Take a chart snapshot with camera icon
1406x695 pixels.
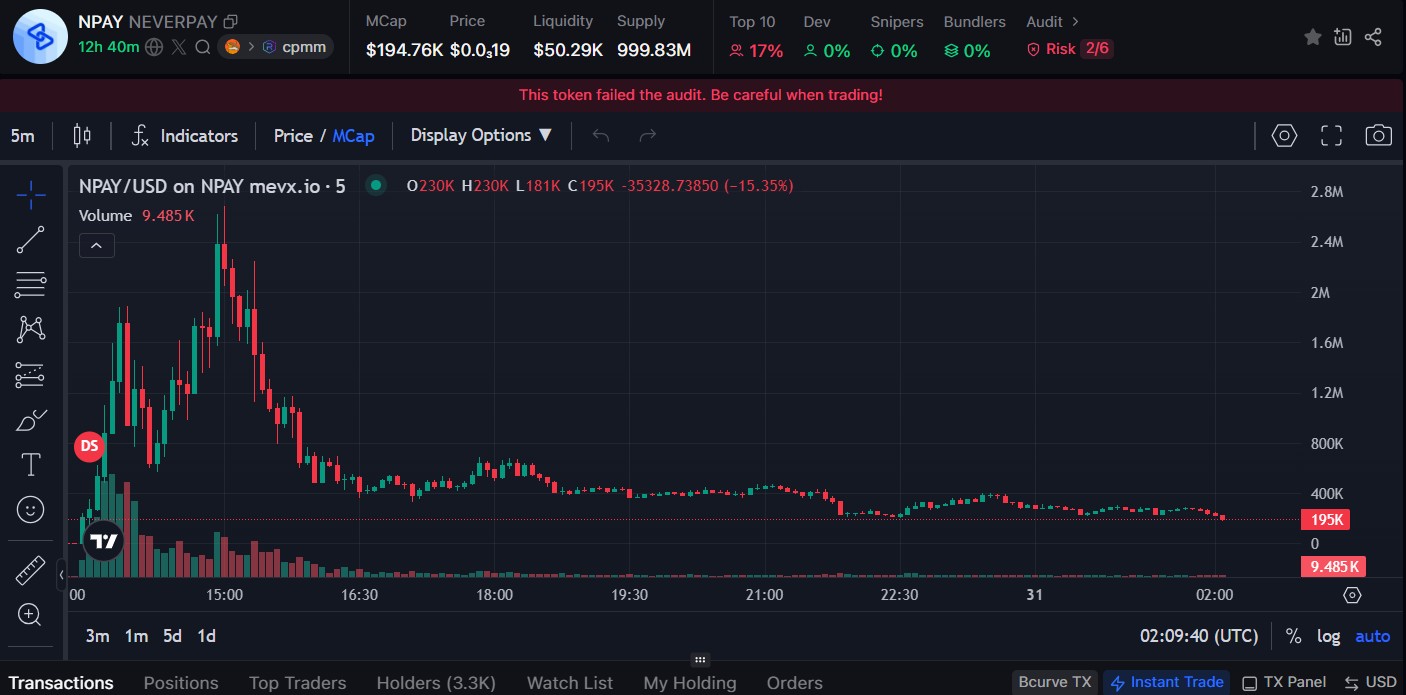point(1378,136)
